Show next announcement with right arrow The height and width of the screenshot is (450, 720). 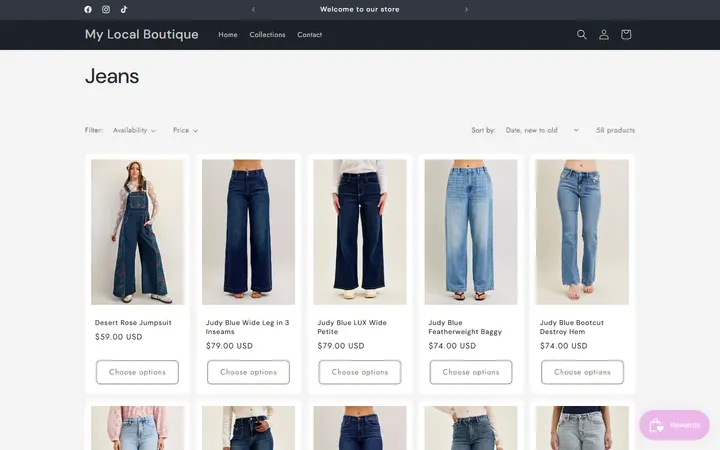(x=467, y=9)
